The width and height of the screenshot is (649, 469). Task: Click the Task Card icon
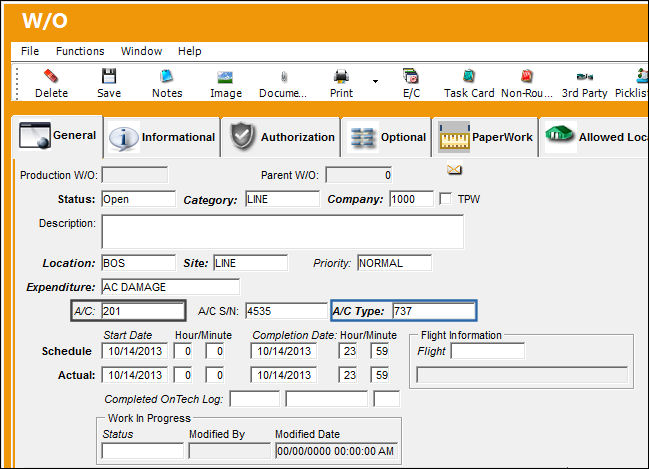[x=469, y=76]
